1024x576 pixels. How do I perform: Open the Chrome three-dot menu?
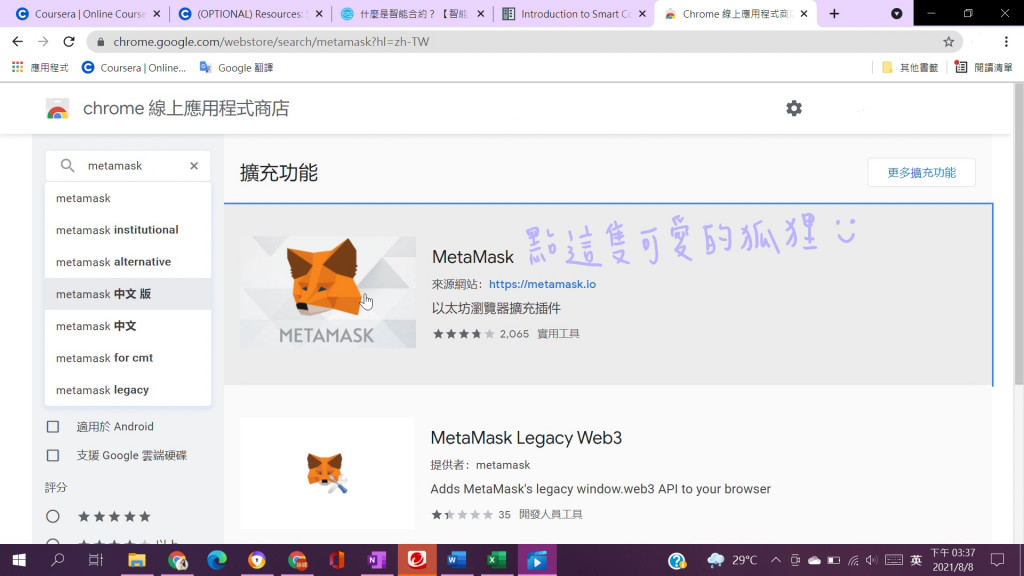[1006, 42]
